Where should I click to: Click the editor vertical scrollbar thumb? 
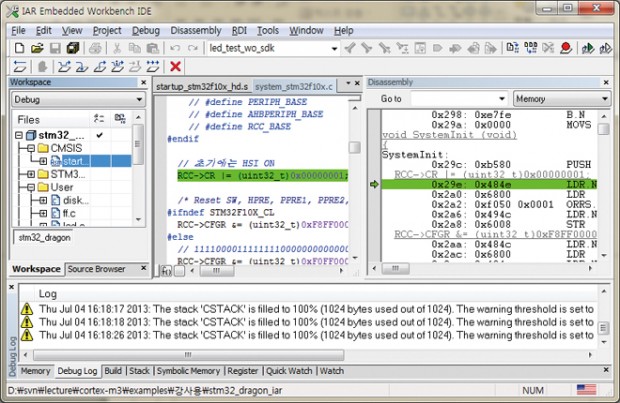pos(355,148)
